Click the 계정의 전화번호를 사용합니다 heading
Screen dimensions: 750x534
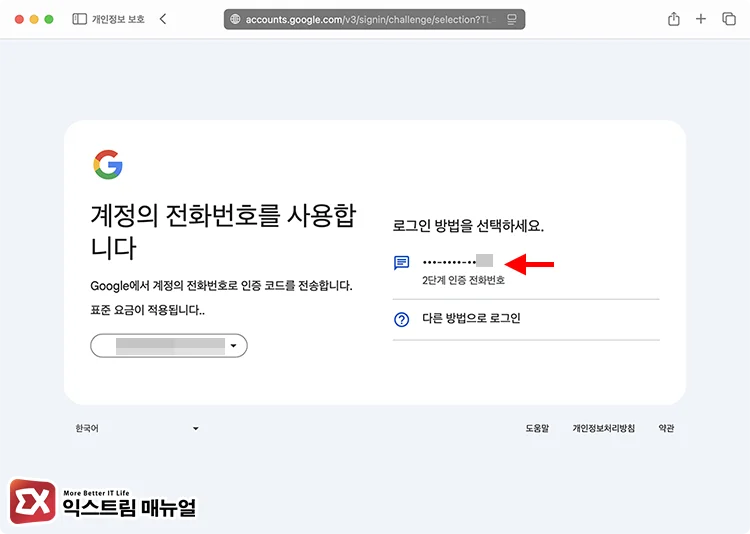223,232
